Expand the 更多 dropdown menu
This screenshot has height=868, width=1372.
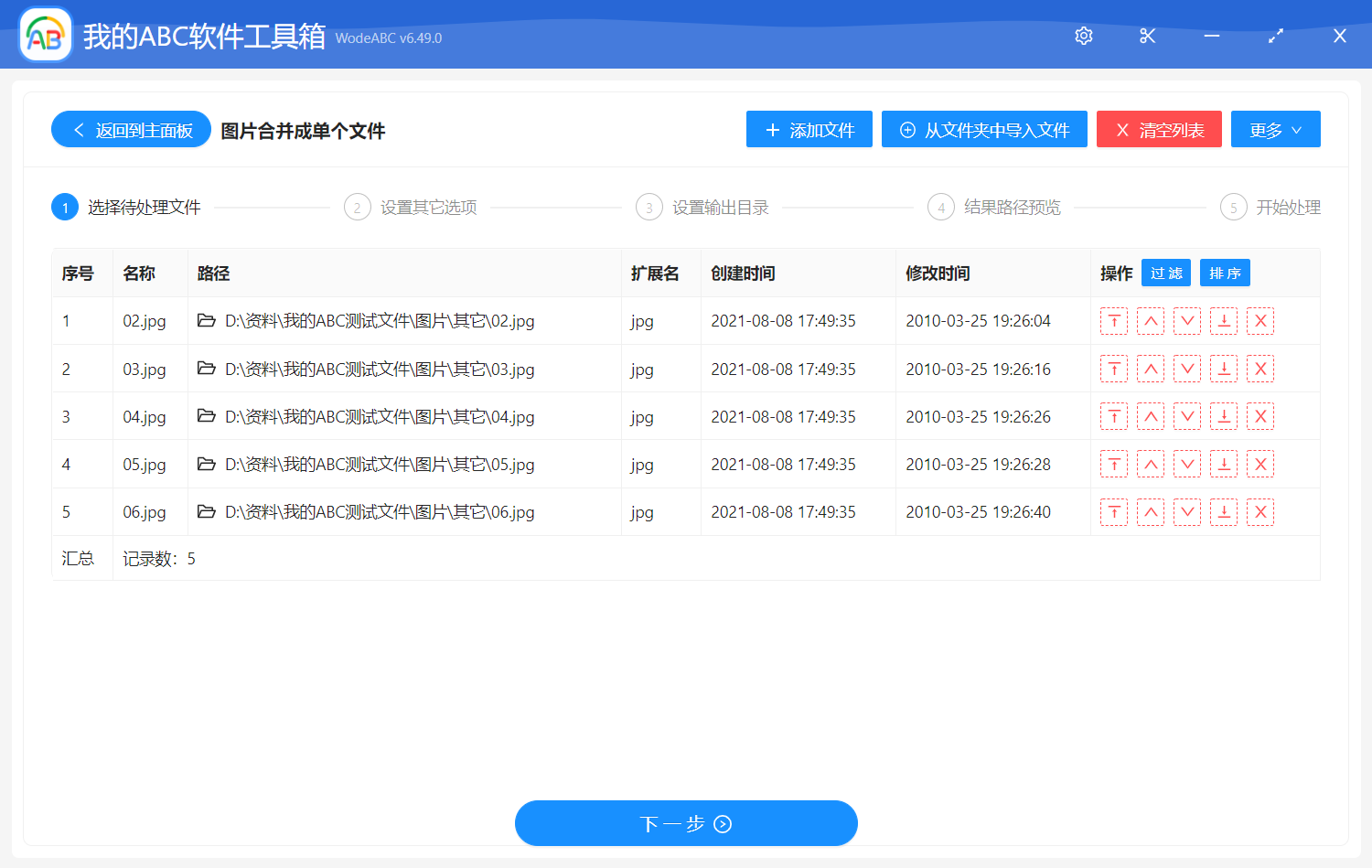(1275, 130)
